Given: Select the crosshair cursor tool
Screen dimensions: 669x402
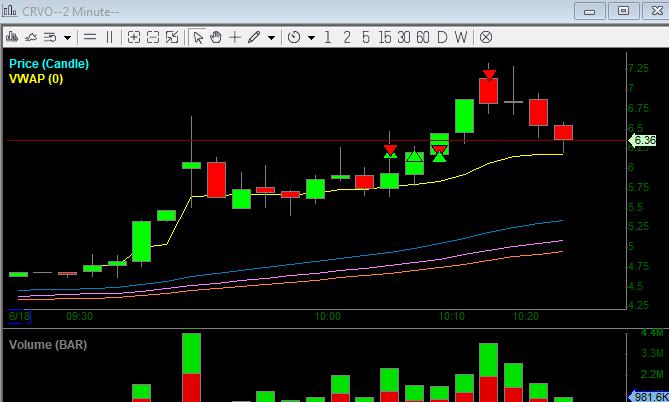Looking at the screenshot, I should pos(235,38).
